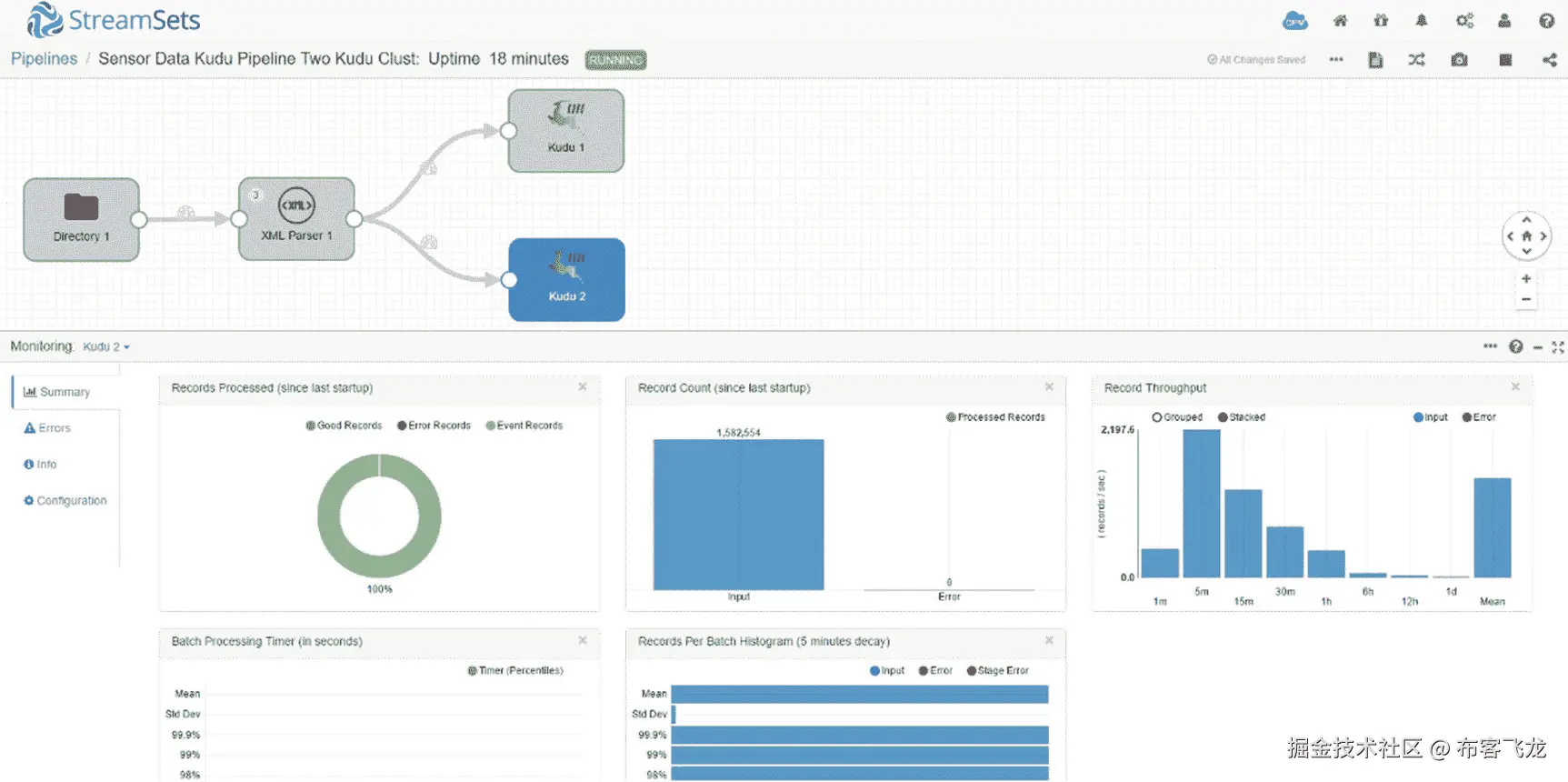Open the administration gears icon

[x=1464, y=21]
